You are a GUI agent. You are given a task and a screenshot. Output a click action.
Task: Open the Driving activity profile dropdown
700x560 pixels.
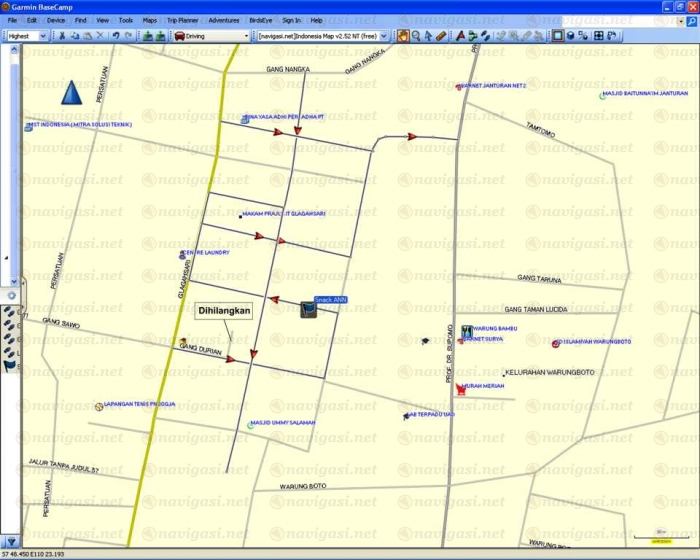point(210,36)
